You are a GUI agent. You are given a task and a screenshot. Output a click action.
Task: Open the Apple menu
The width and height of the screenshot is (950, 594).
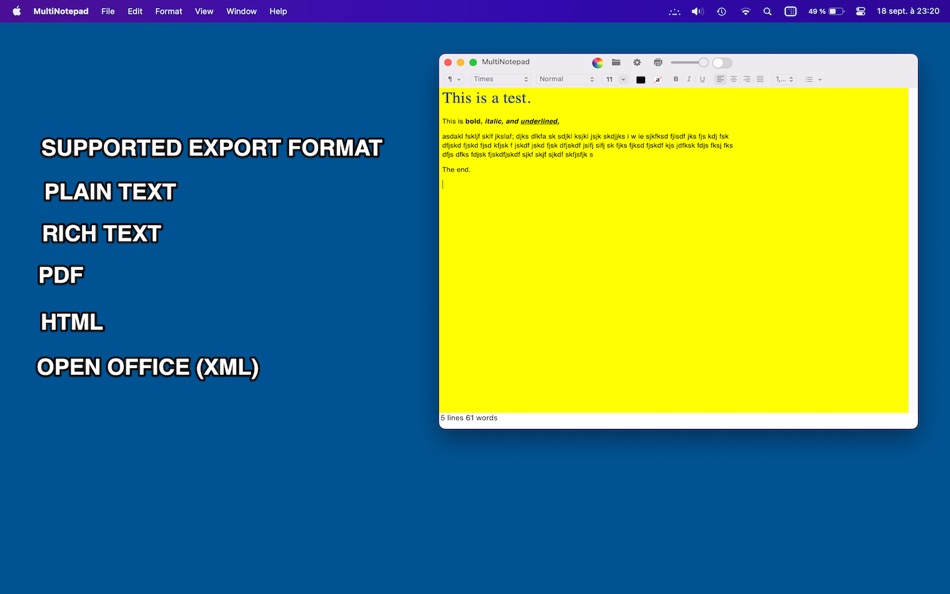pos(16,11)
